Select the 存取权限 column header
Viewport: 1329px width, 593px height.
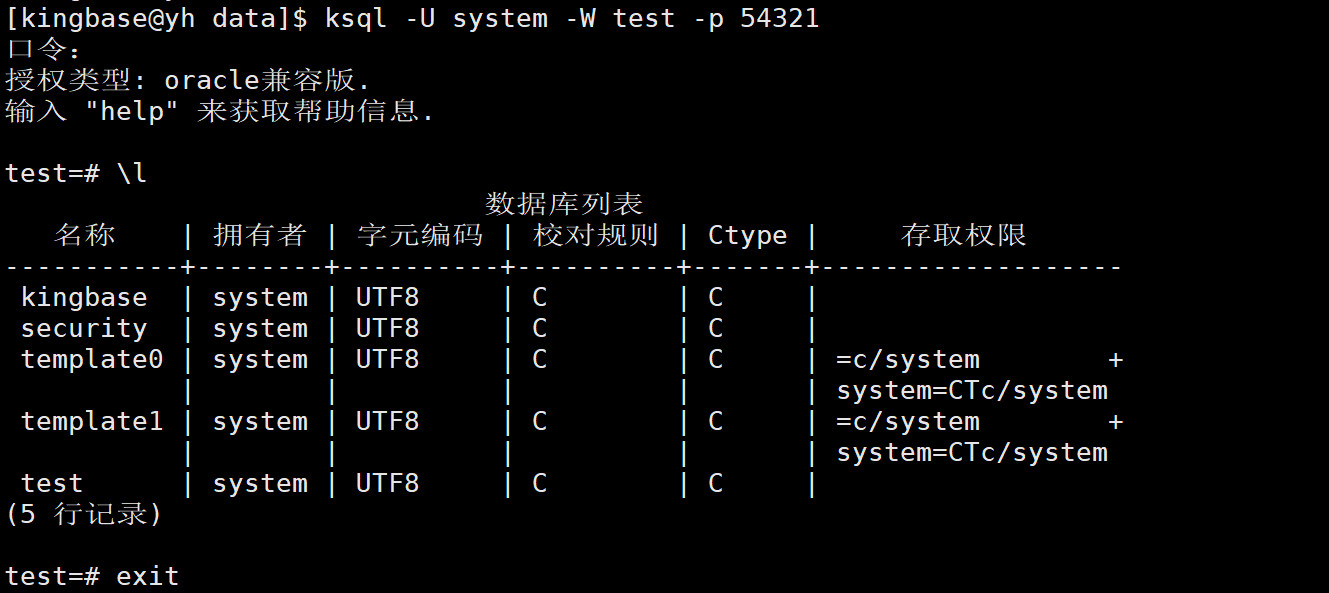pyautogui.click(x=963, y=235)
